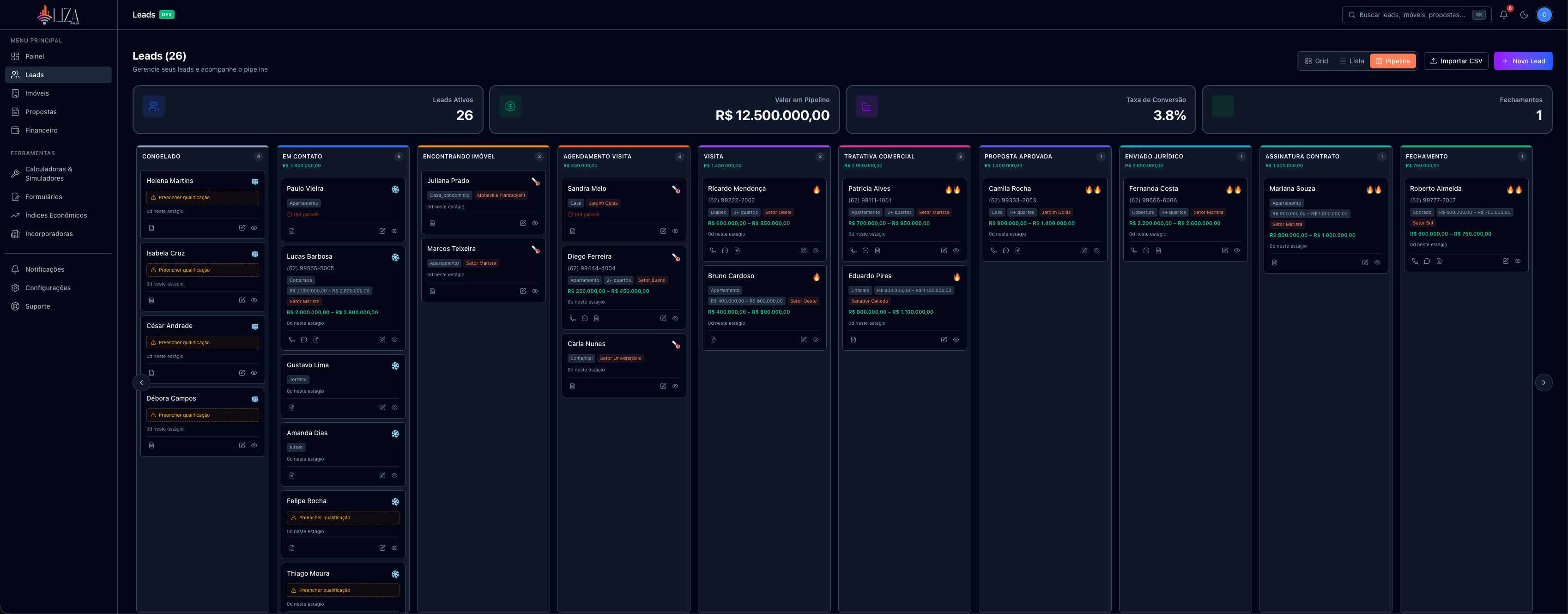Open Suporte page
The height and width of the screenshot is (614, 1568).
[59, 306]
